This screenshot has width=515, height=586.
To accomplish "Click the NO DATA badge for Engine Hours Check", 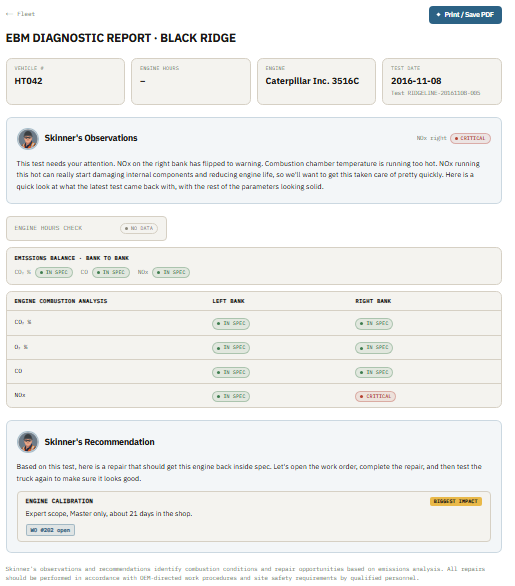I will coord(139,228).
